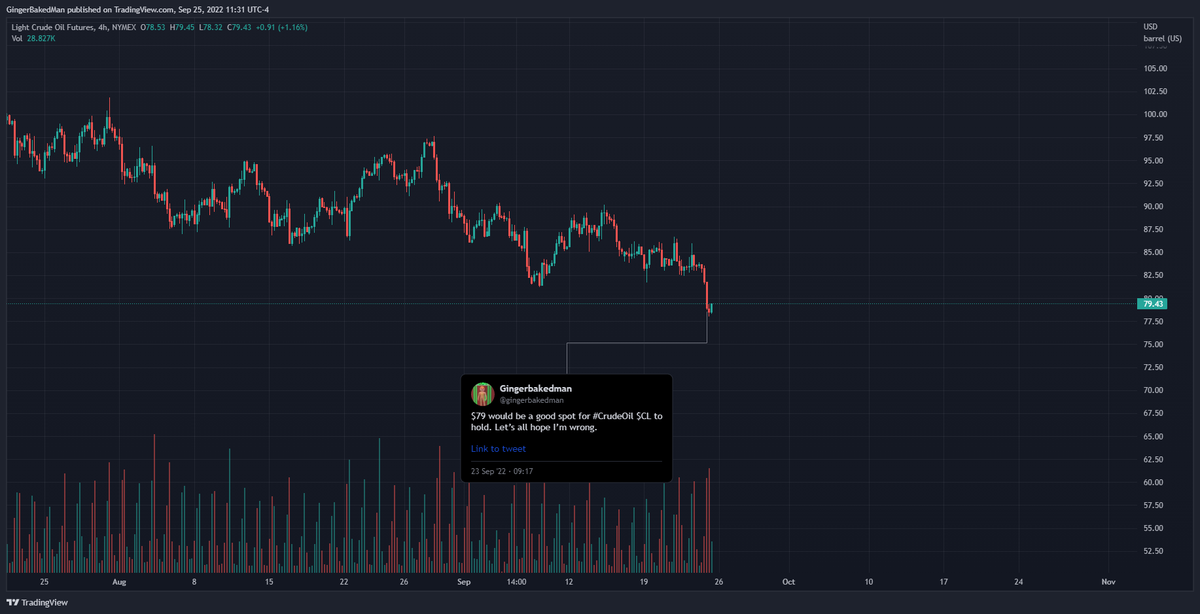Click the 95.00 price axis label
The image size is (1200, 614).
click(1153, 160)
